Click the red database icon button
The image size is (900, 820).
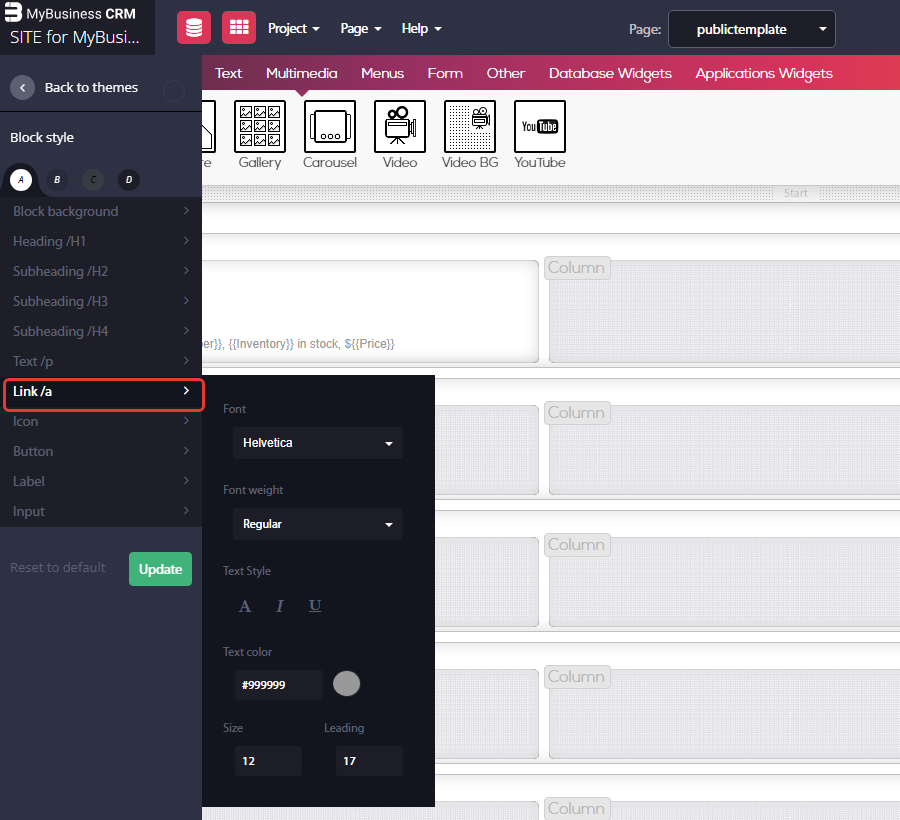pos(194,28)
